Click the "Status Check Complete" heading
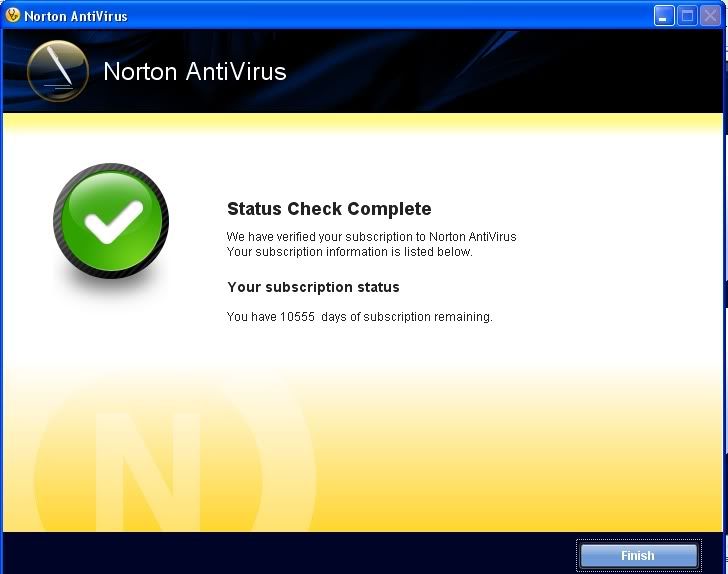The height and width of the screenshot is (574, 728). tap(329, 209)
